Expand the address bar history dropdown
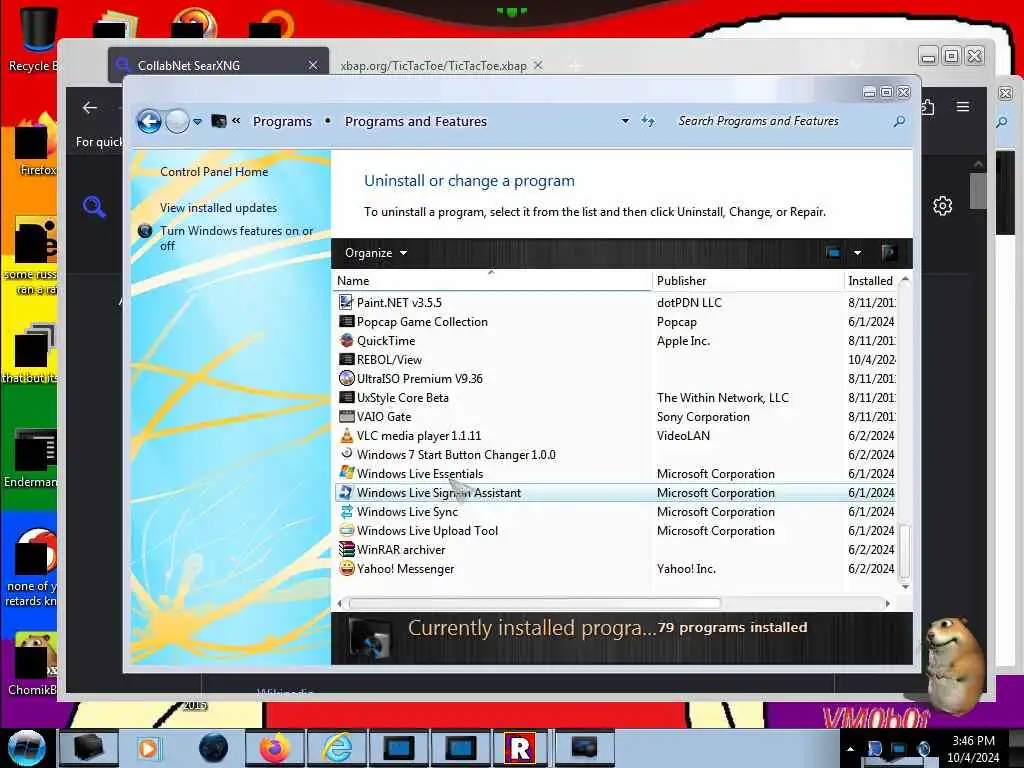Image resolution: width=1024 pixels, height=768 pixels. [x=625, y=121]
